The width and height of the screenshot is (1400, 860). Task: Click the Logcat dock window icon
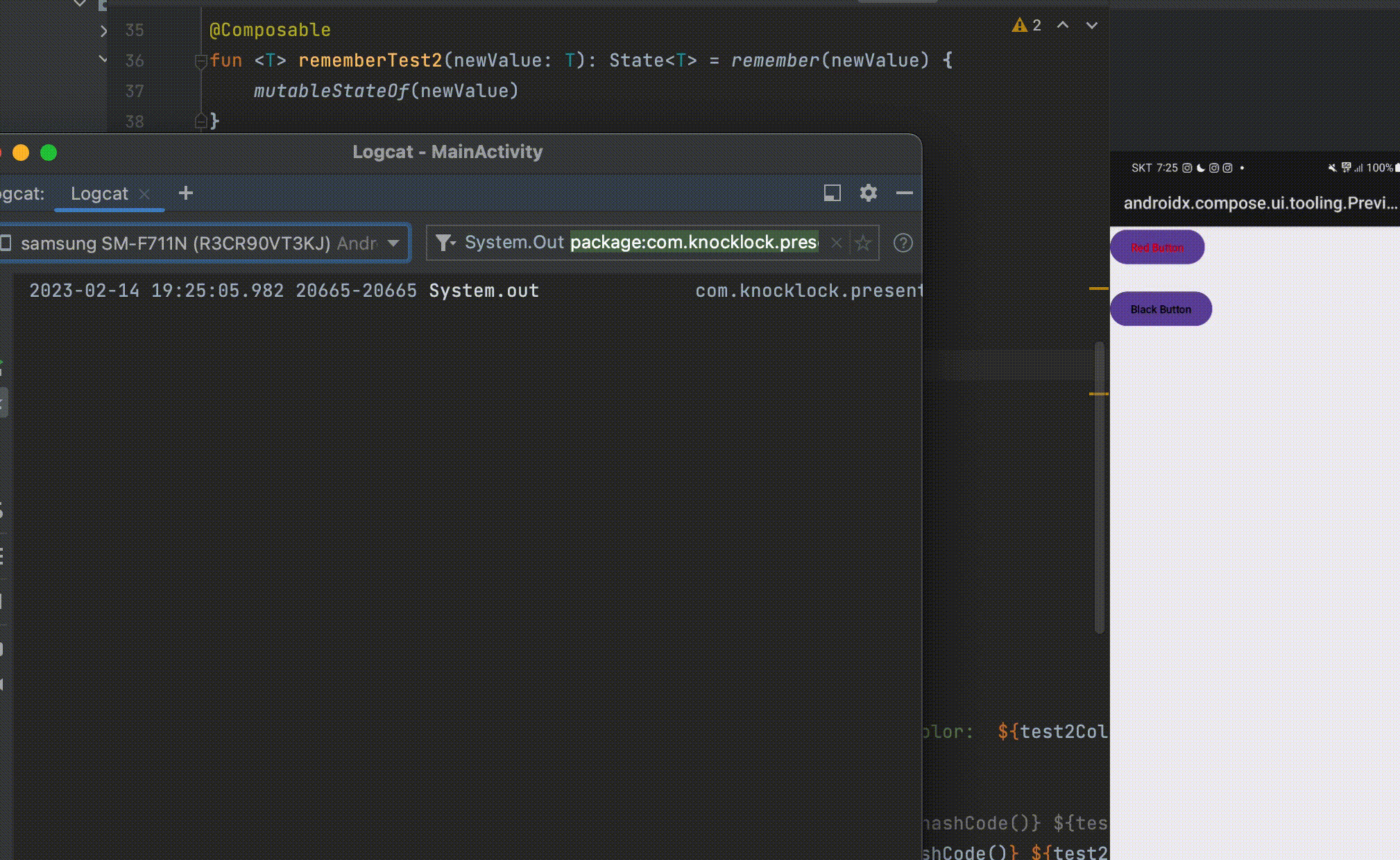pyautogui.click(x=832, y=193)
